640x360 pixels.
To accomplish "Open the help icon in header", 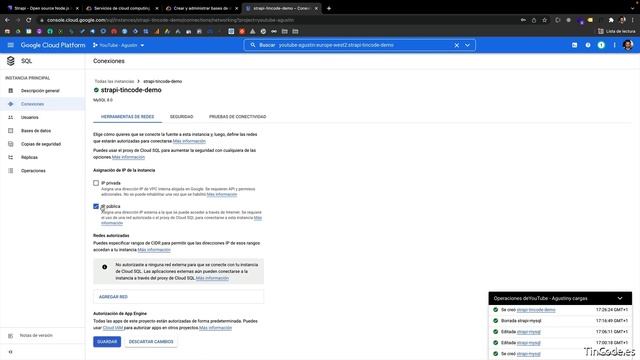I will coord(588,45).
